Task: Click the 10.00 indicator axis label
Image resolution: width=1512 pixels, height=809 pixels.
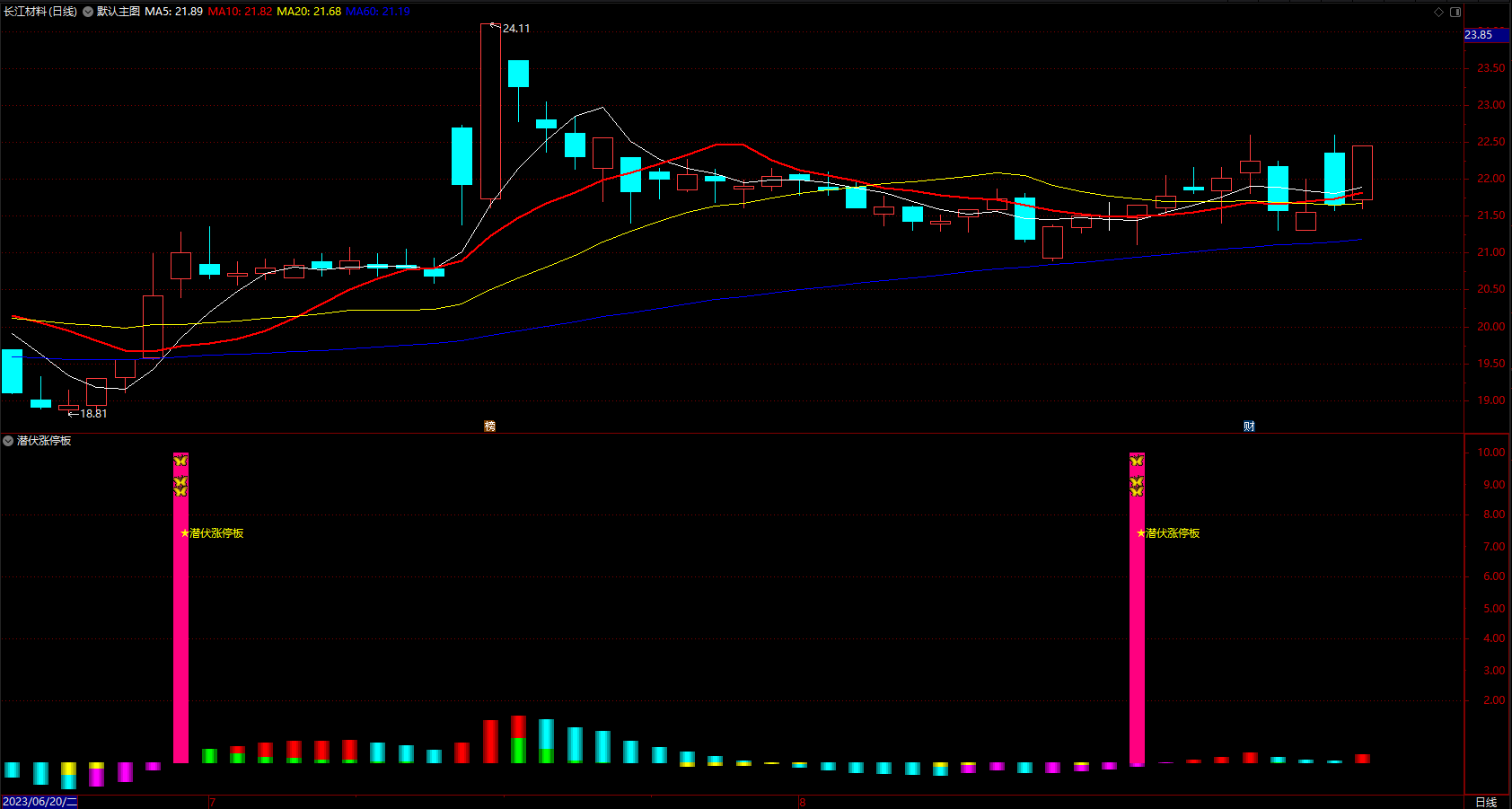Action: point(1491,453)
